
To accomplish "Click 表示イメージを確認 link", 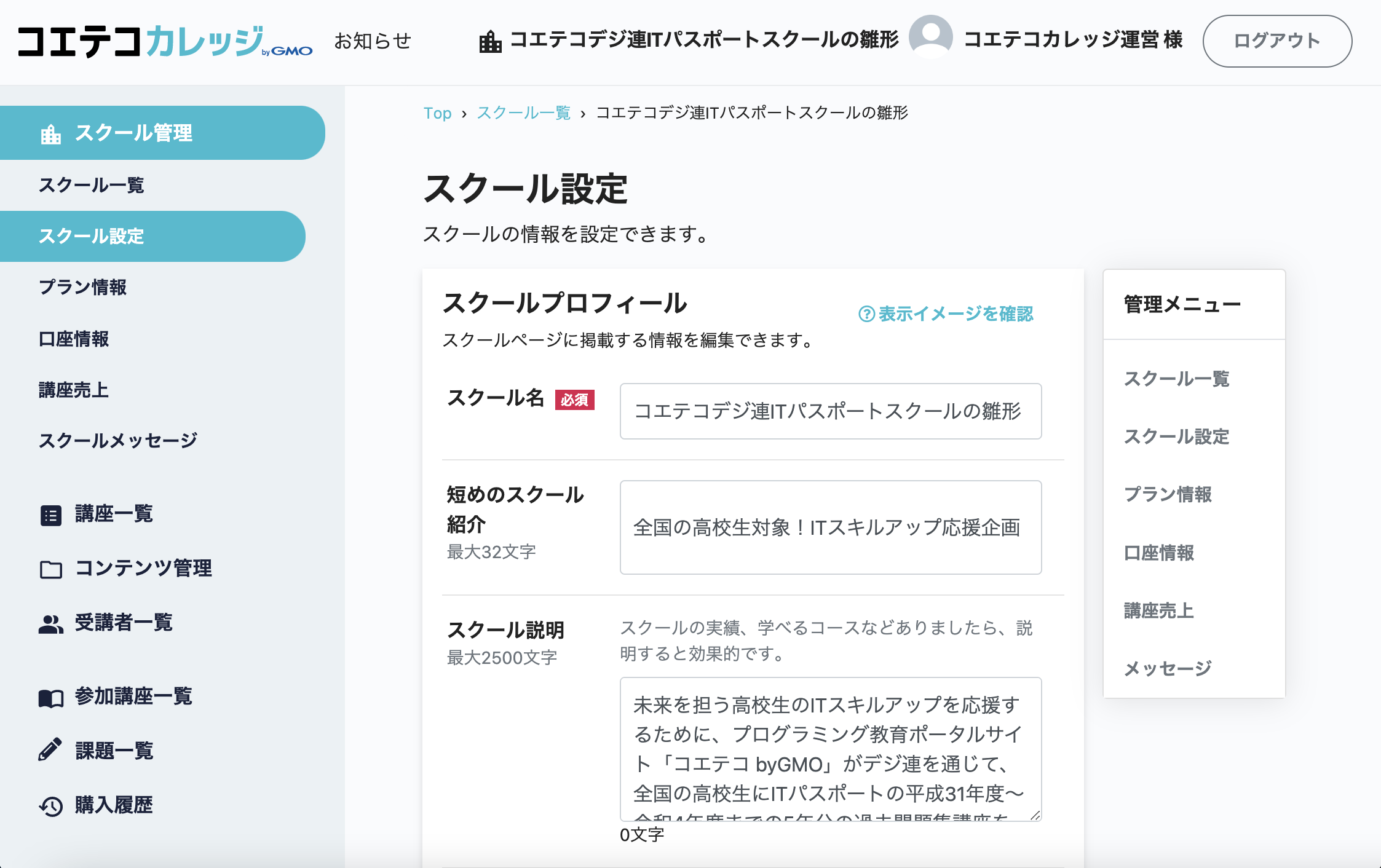I will [956, 314].
